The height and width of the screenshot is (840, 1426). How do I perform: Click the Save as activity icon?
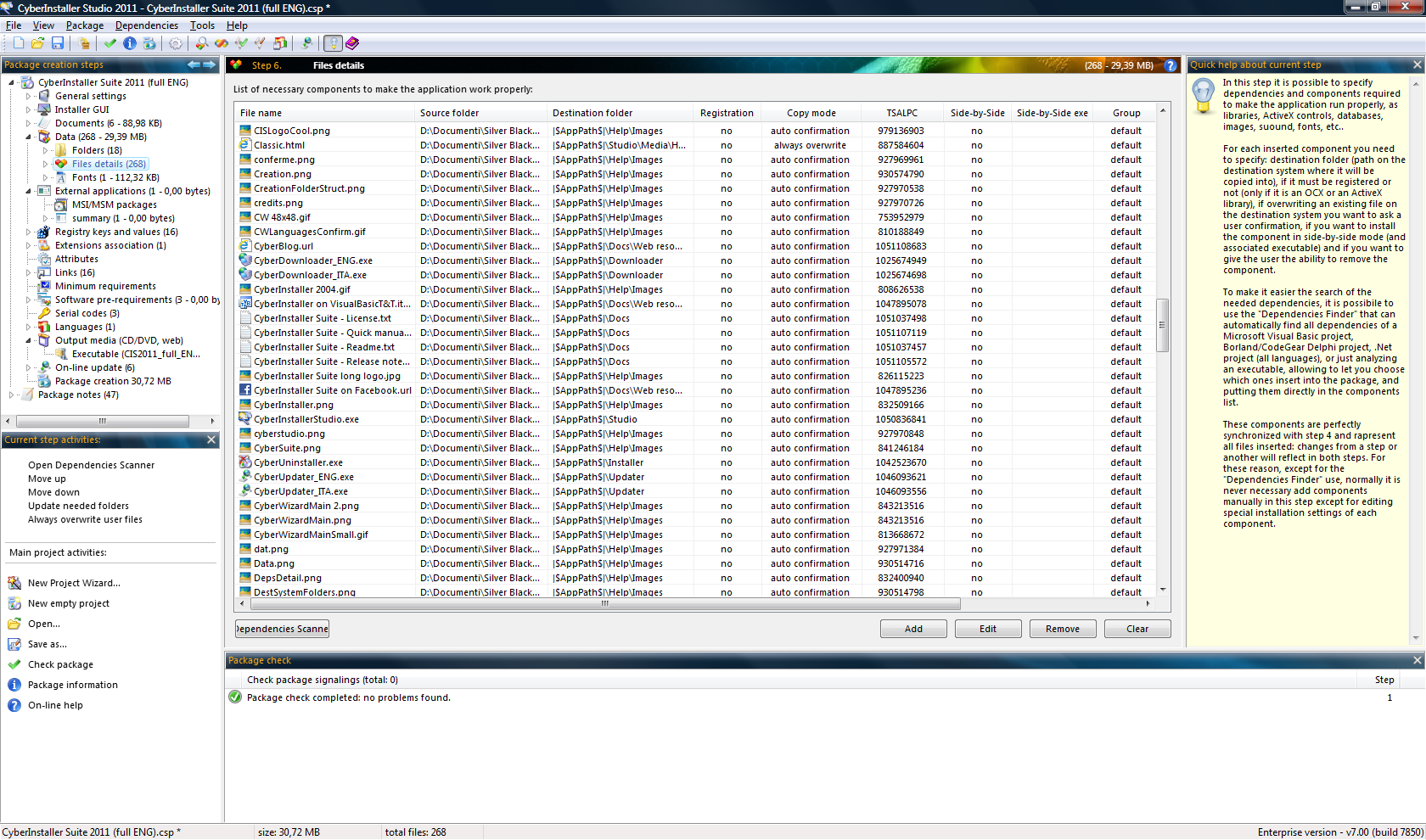point(14,644)
